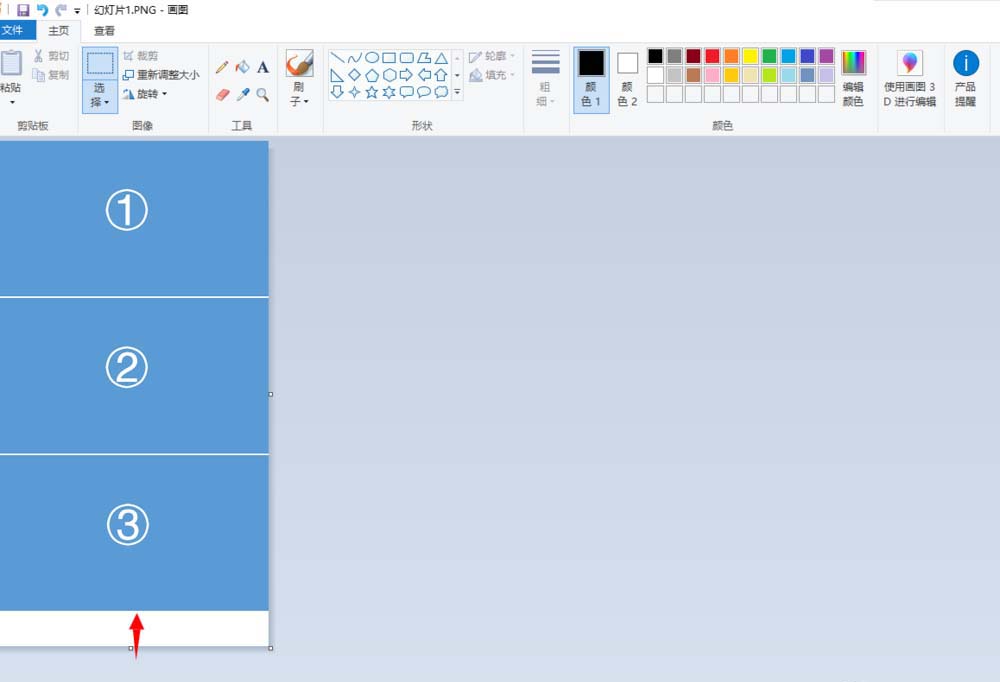The height and width of the screenshot is (682, 1000).
Task: Pick the purple color swatch
Action: pyautogui.click(x=827, y=56)
